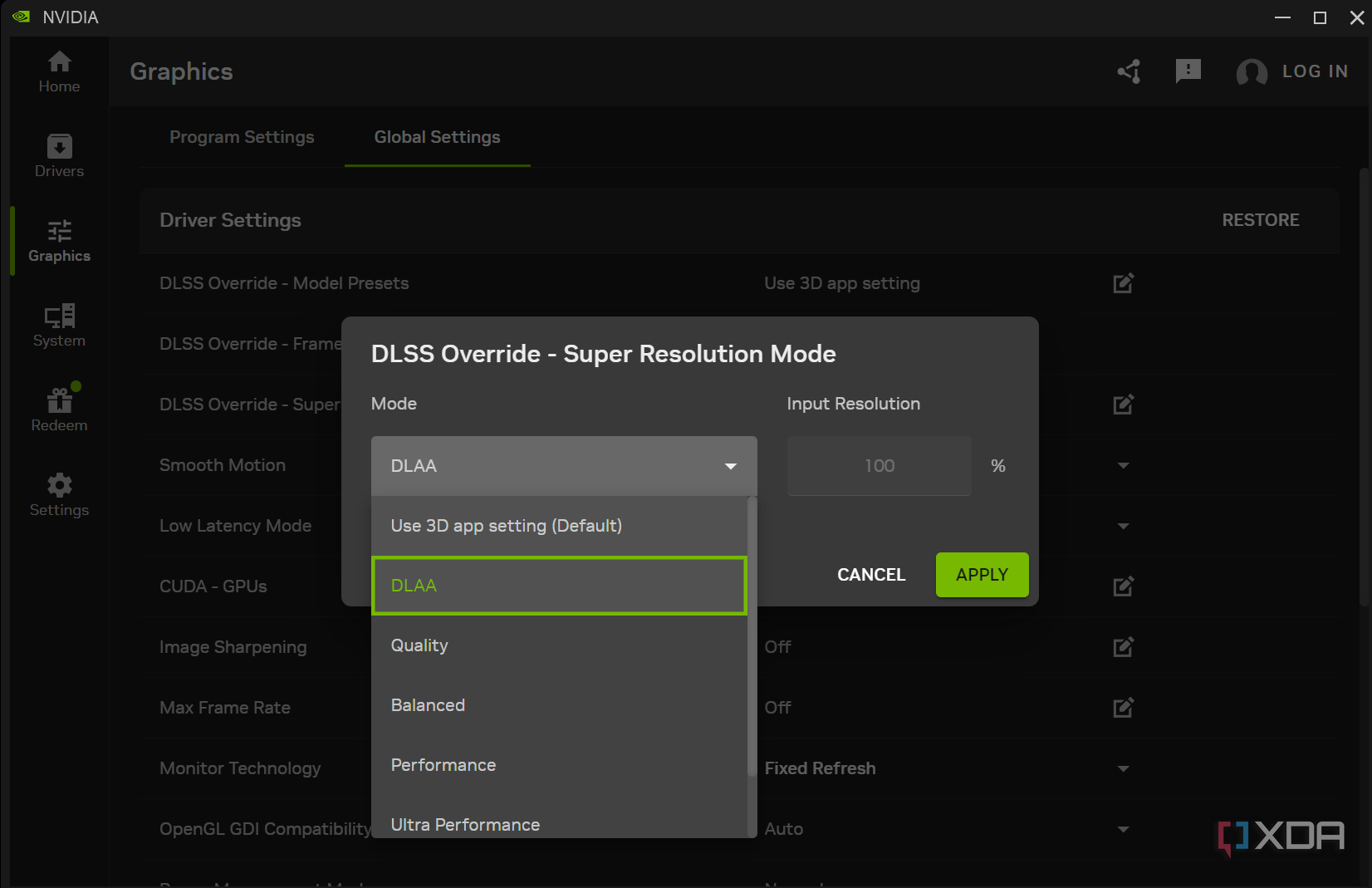Maximize the NVIDIA app window
Image resolution: width=1372 pixels, height=888 pixels.
(1320, 17)
